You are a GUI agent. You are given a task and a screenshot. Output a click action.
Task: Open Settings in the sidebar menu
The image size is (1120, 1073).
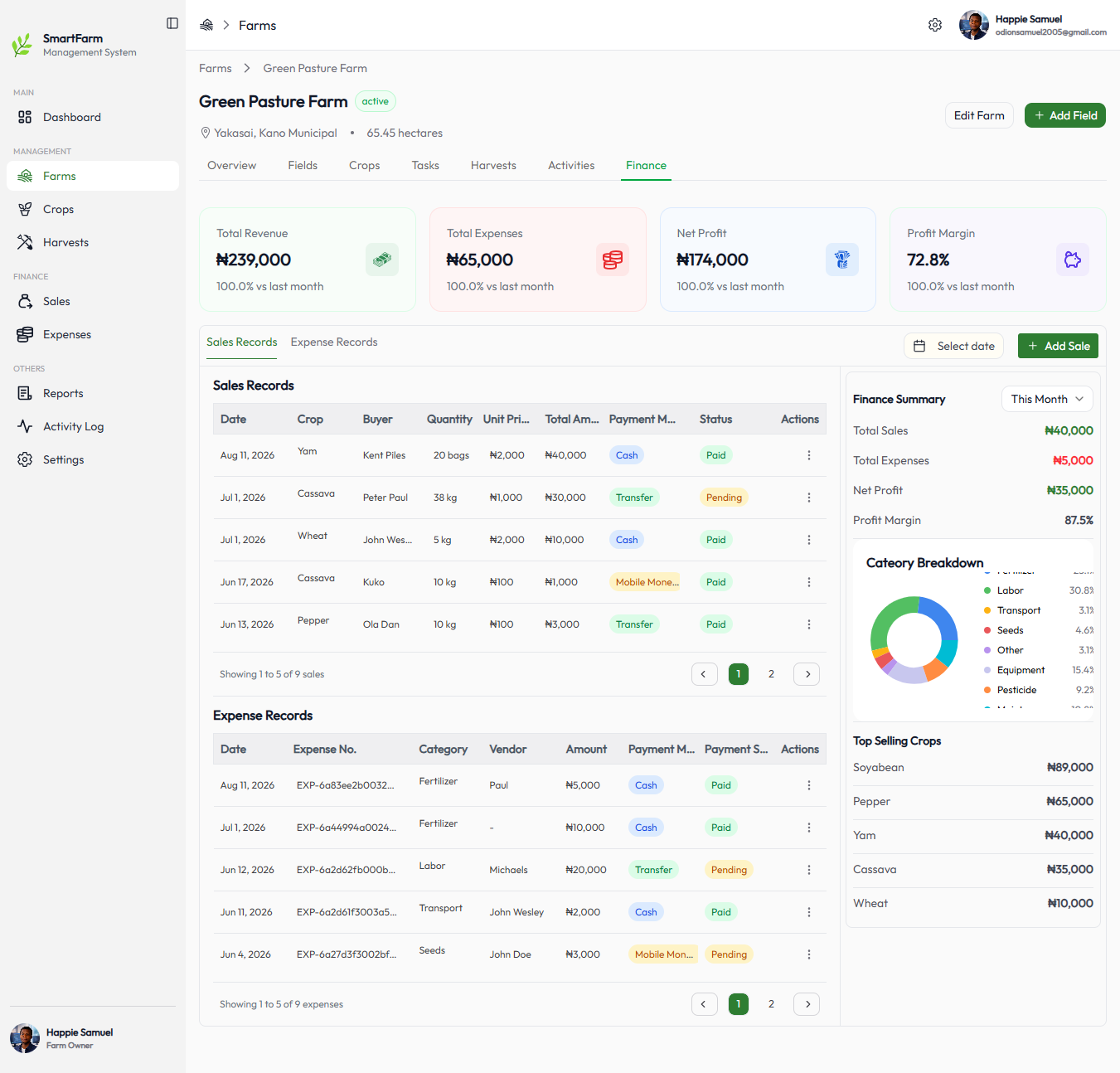pos(93,459)
